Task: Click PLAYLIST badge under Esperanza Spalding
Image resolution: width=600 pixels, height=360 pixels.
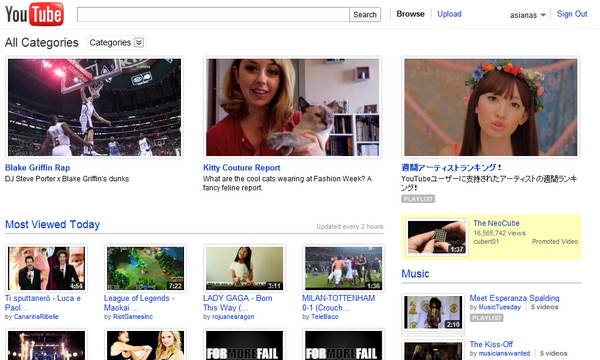Action: [x=486, y=318]
